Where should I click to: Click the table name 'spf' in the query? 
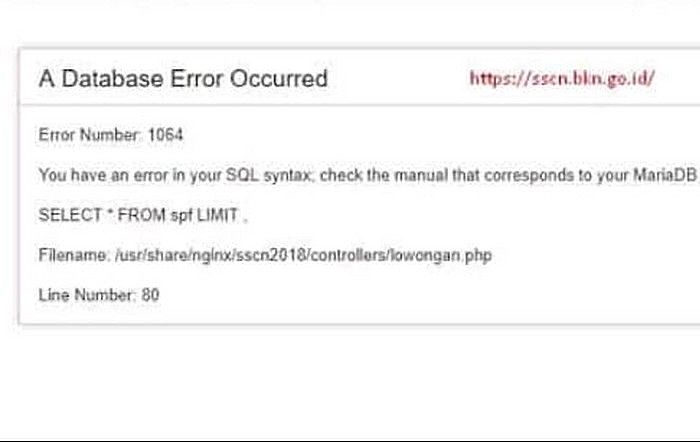point(181,216)
